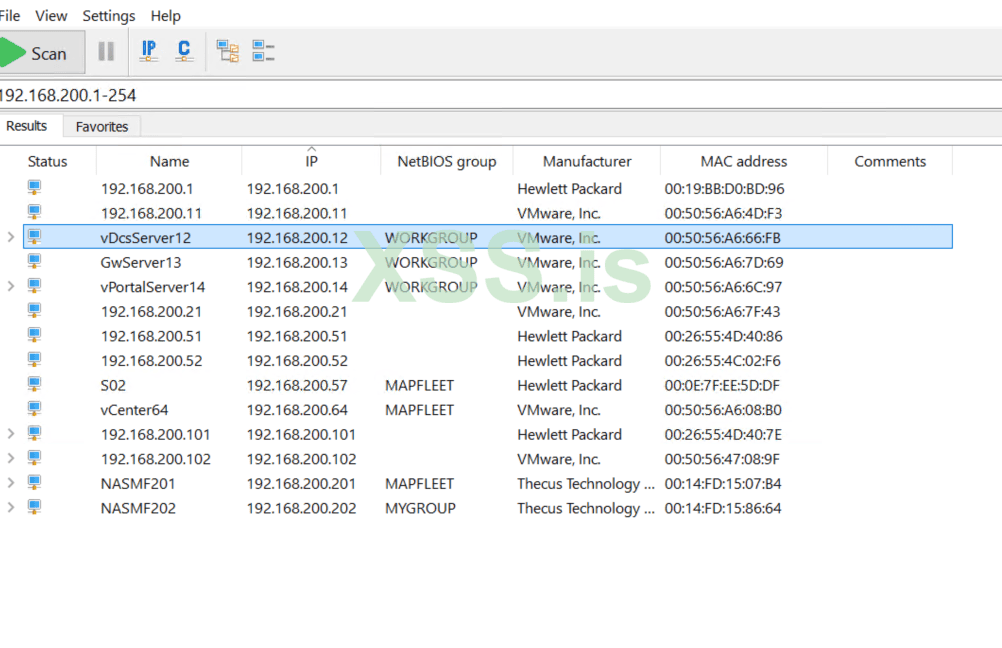The width and height of the screenshot is (1002, 648).
Task: Switch to the Results tab
Action: pyautogui.click(x=27, y=126)
